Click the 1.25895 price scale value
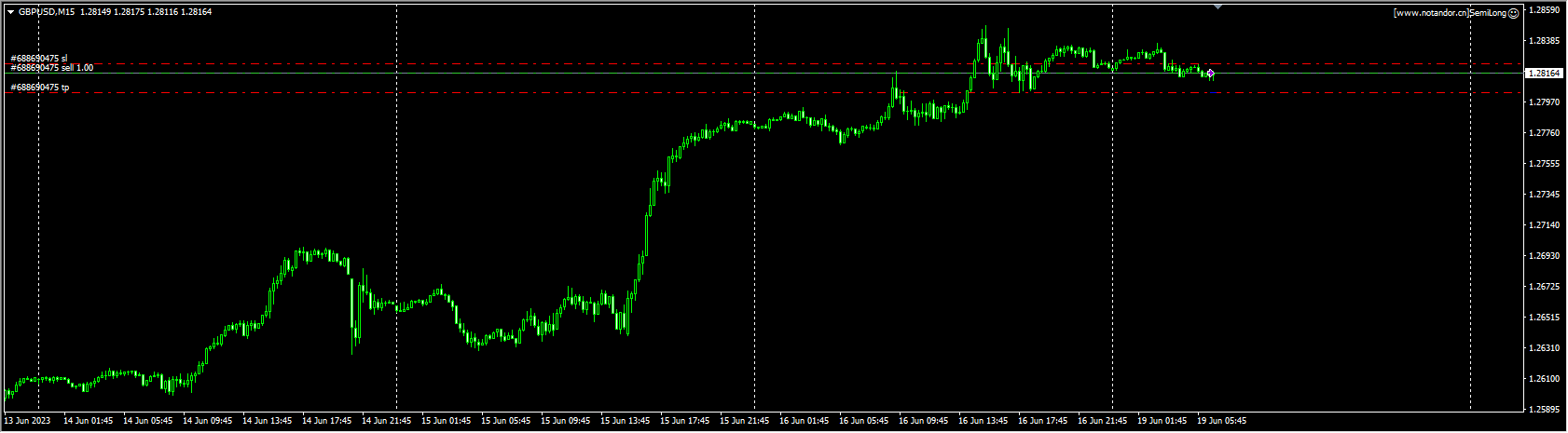Image resolution: width=1568 pixels, height=433 pixels. click(1545, 410)
